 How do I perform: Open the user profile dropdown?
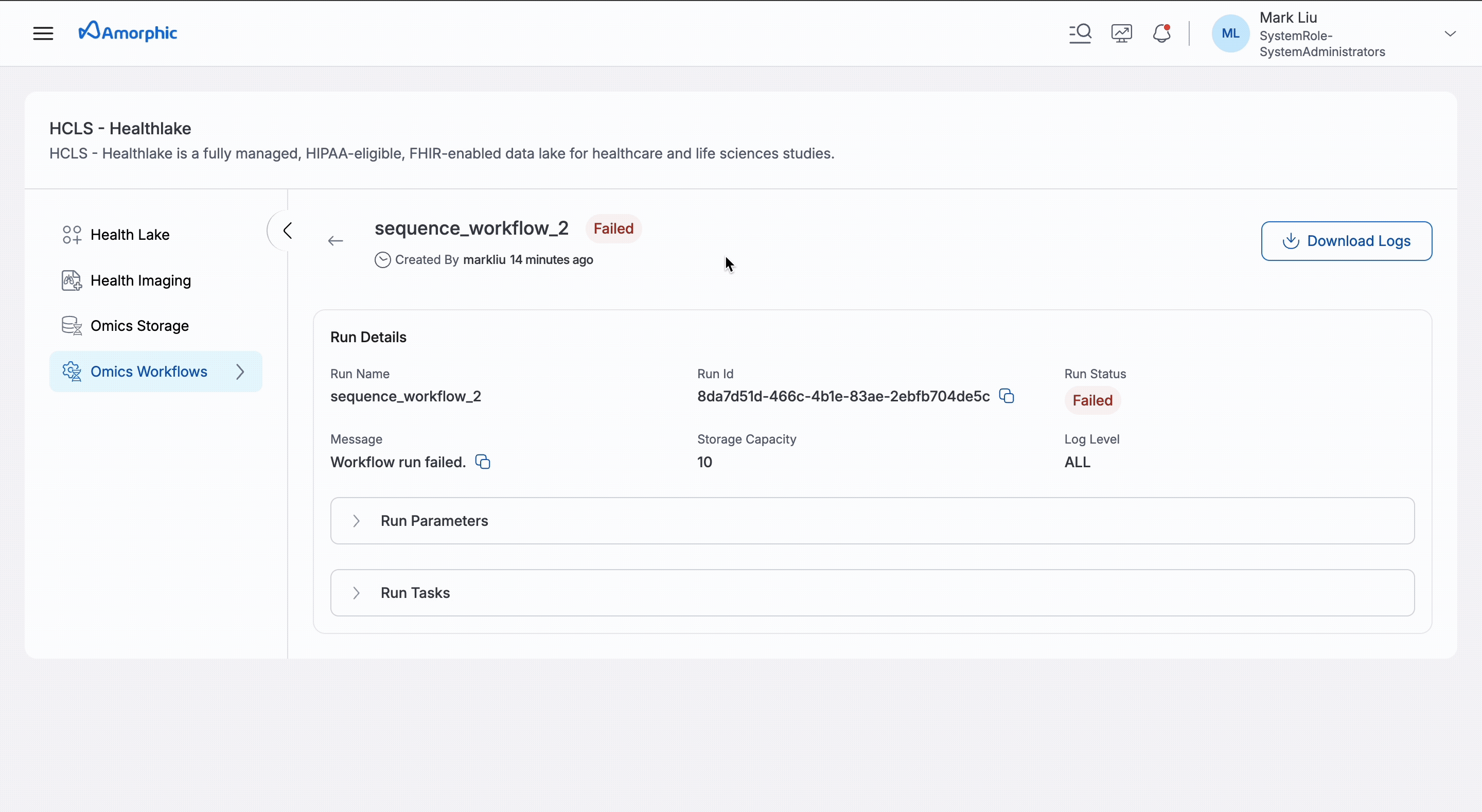coord(1451,33)
